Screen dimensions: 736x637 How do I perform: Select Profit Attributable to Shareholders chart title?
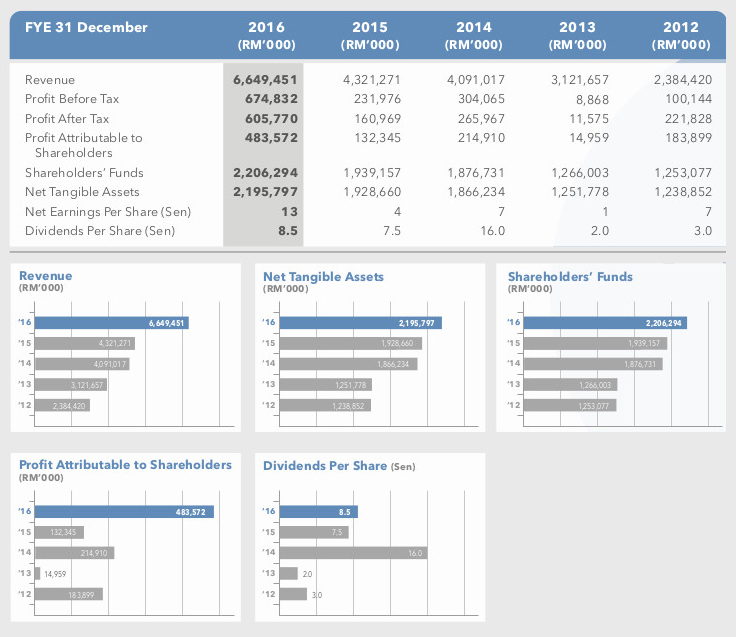pos(125,465)
